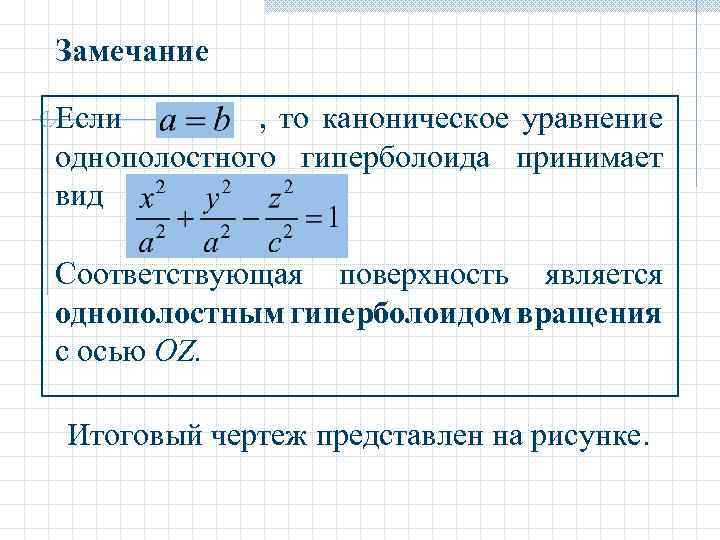Click bold text "однополостным гиперболоидом вращения"
Viewport: 720px width, 540px height.
tap(359, 315)
